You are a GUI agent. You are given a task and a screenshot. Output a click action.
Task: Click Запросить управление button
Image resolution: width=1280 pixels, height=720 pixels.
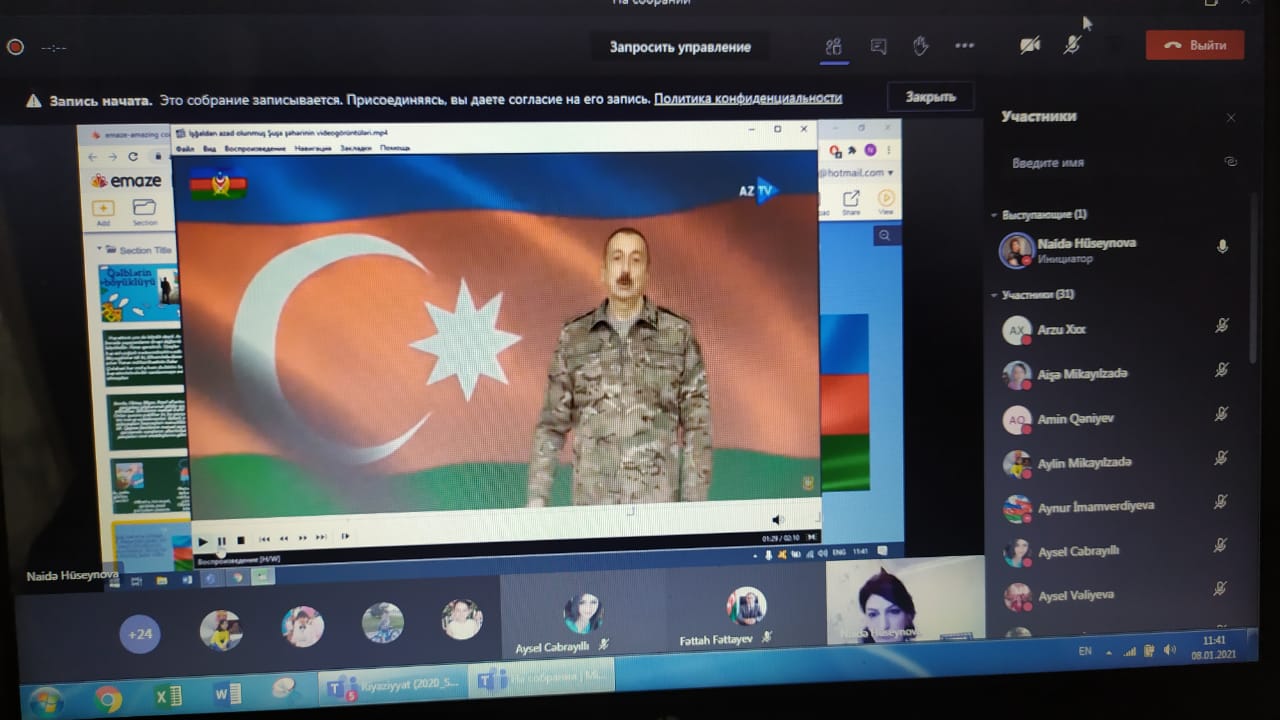[680, 47]
